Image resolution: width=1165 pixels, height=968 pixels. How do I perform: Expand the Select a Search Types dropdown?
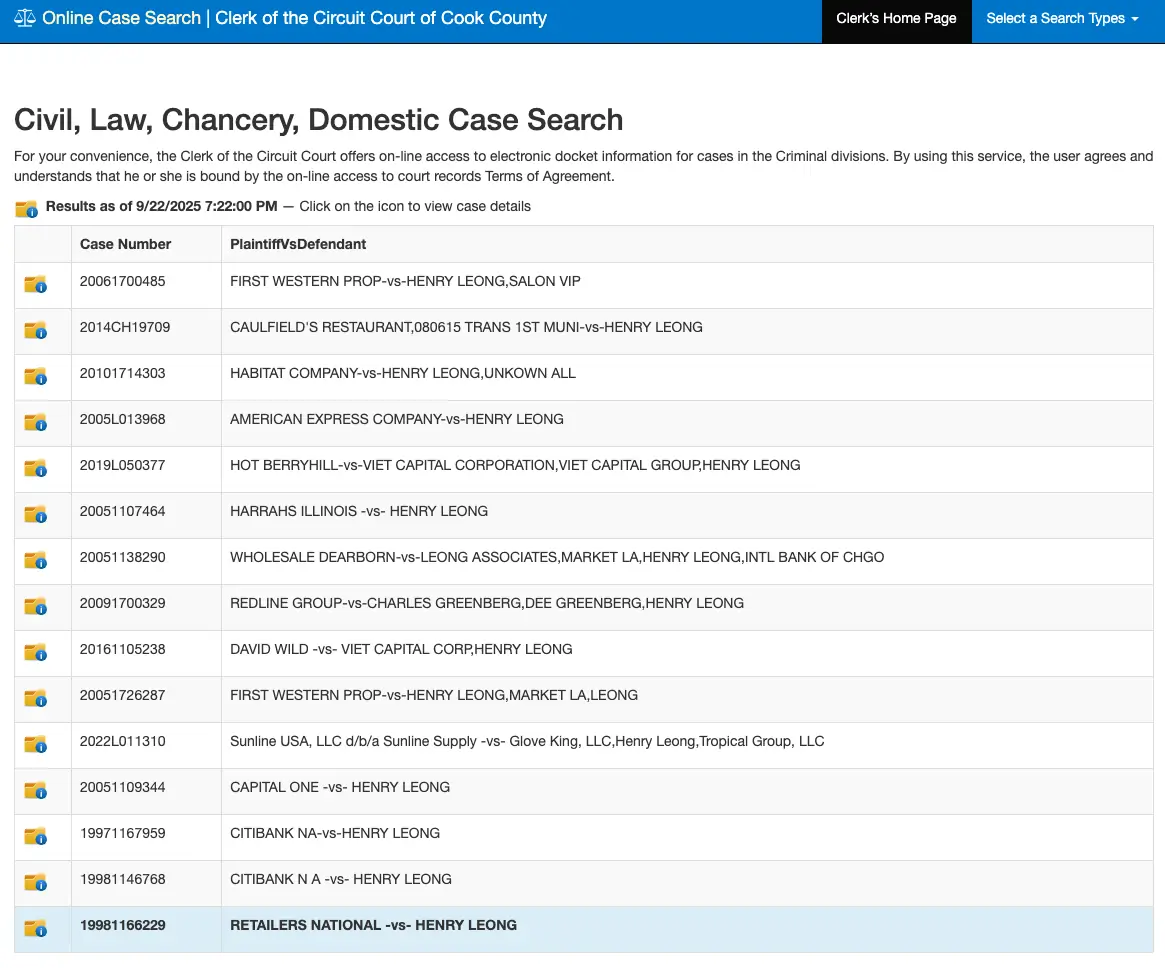(x=1062, y=19)
